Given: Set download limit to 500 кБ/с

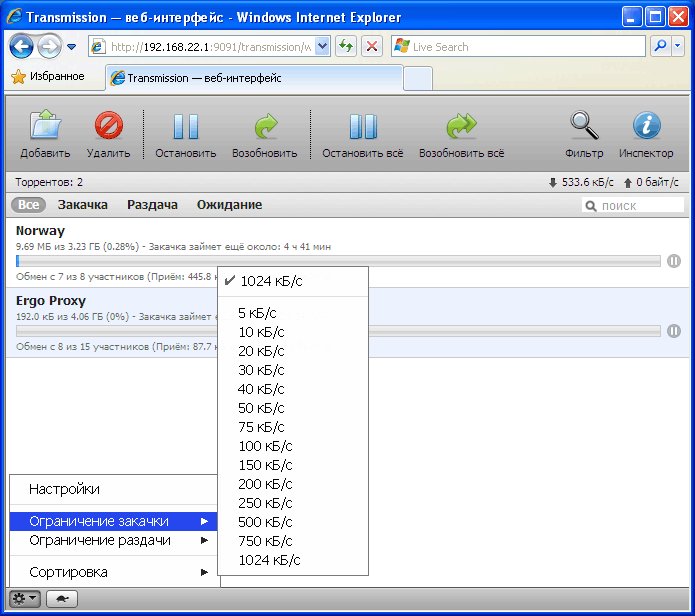Looking at the screenshot, I should coord(293,522).
